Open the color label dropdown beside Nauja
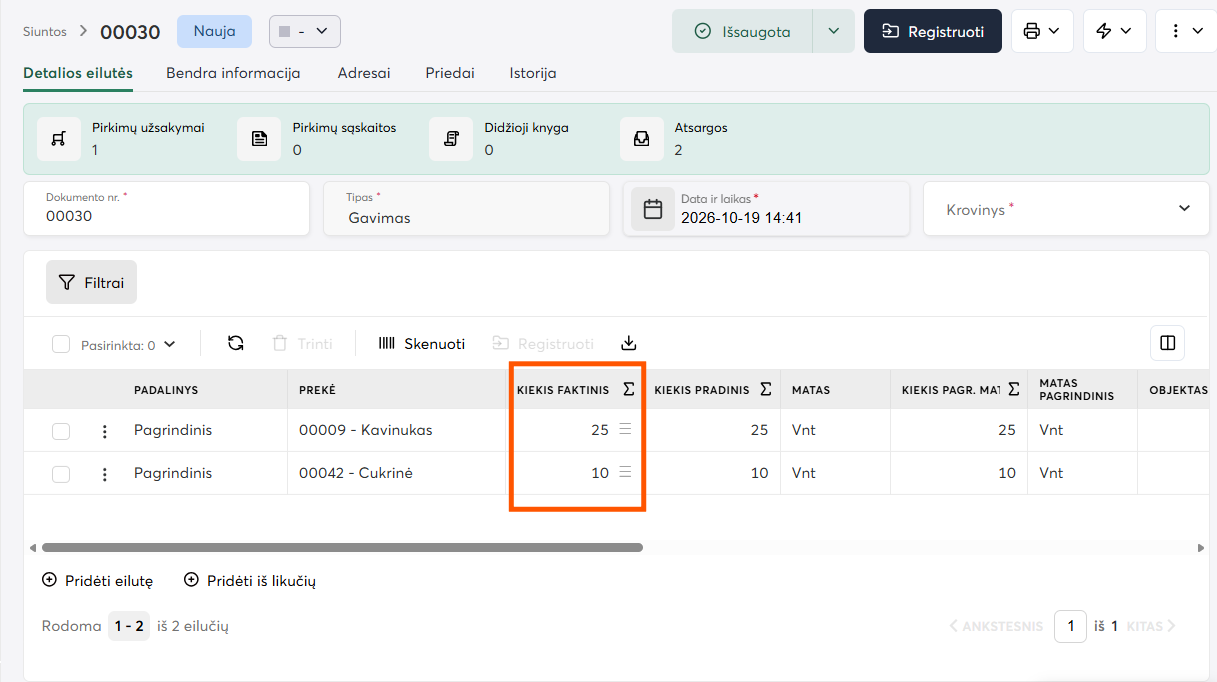 pyautogui.click(x=305, y=31)
